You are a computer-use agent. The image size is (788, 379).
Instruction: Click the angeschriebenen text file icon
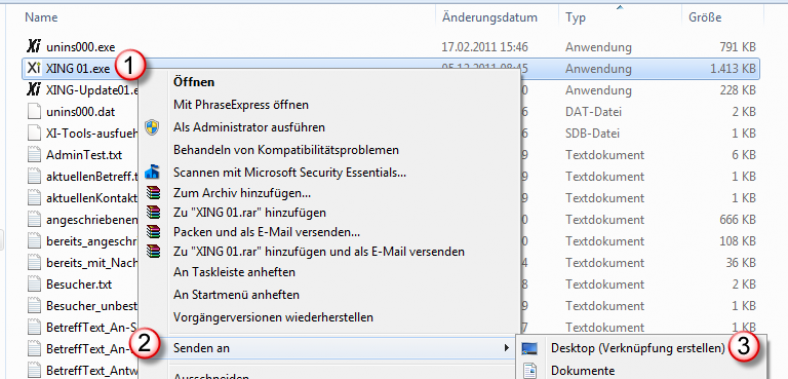coord(34,219)
